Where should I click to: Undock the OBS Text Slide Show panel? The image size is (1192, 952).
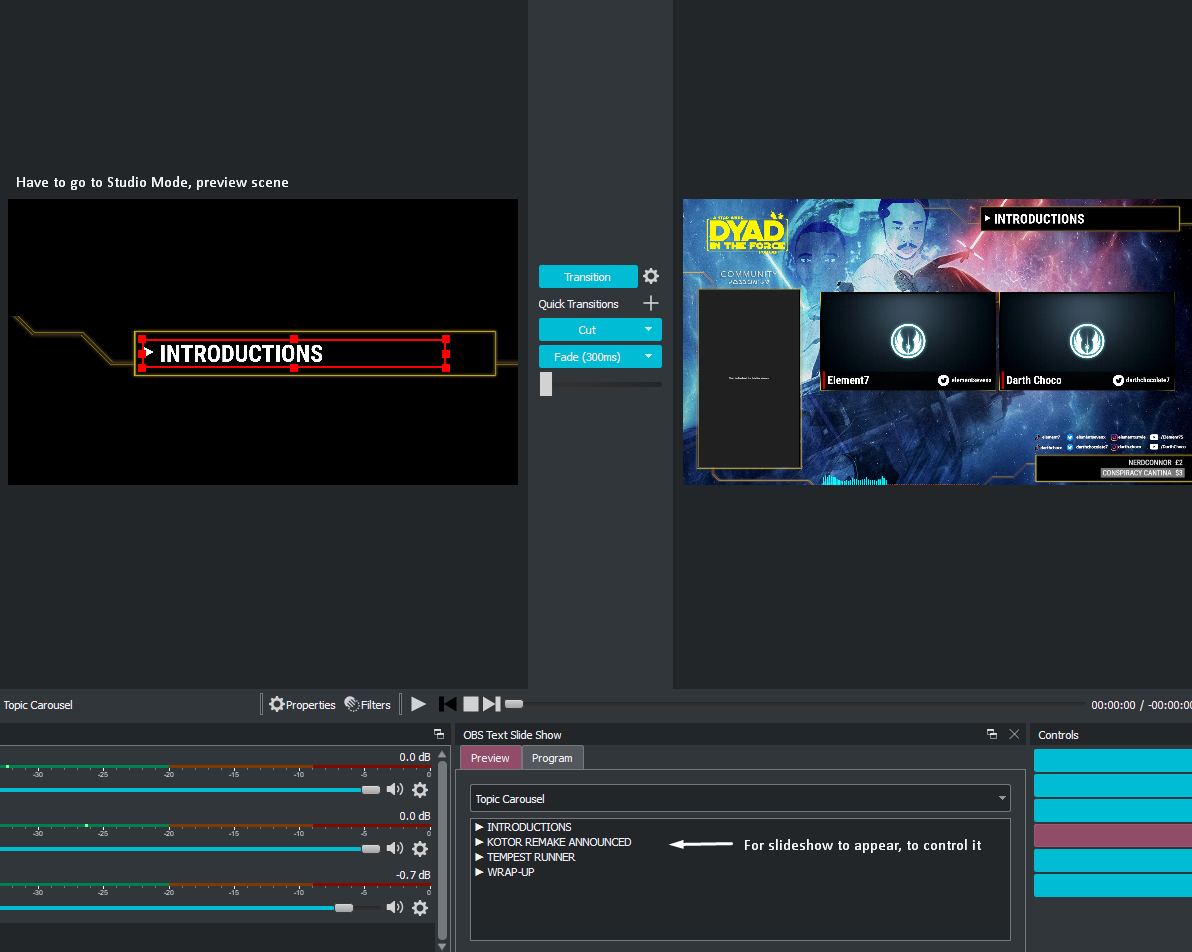click(991, 734)
